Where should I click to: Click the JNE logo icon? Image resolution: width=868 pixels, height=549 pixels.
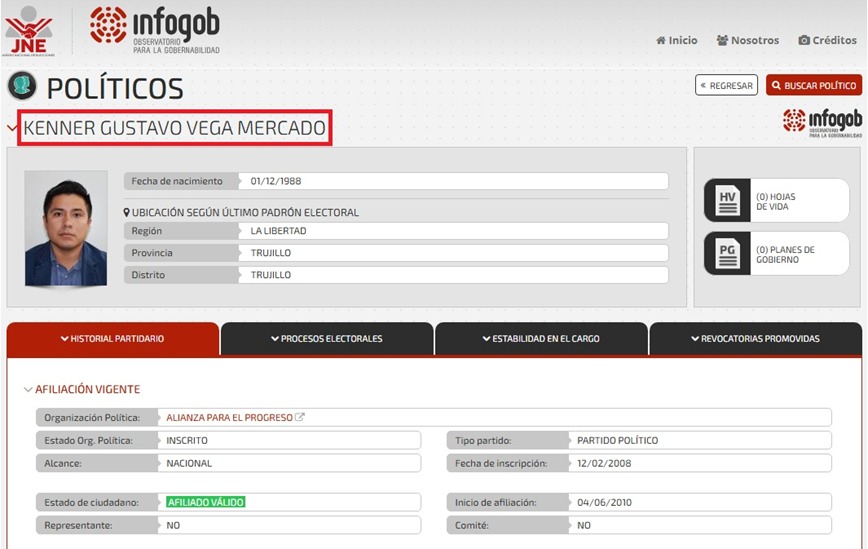pyautogui.click(x=29, y=32)
